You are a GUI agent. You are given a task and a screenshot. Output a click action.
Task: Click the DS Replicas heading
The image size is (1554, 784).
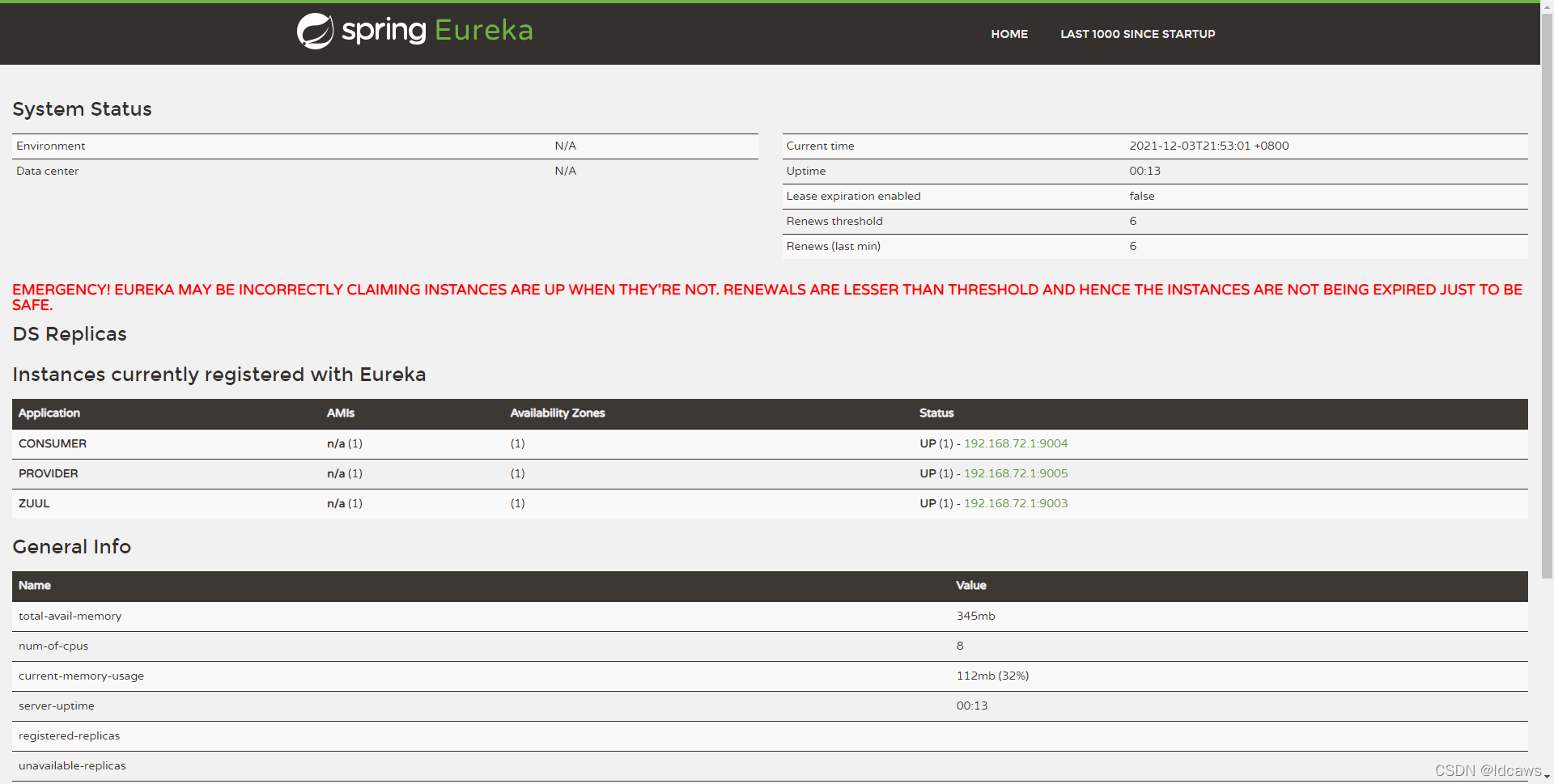[x=70, y=334]
